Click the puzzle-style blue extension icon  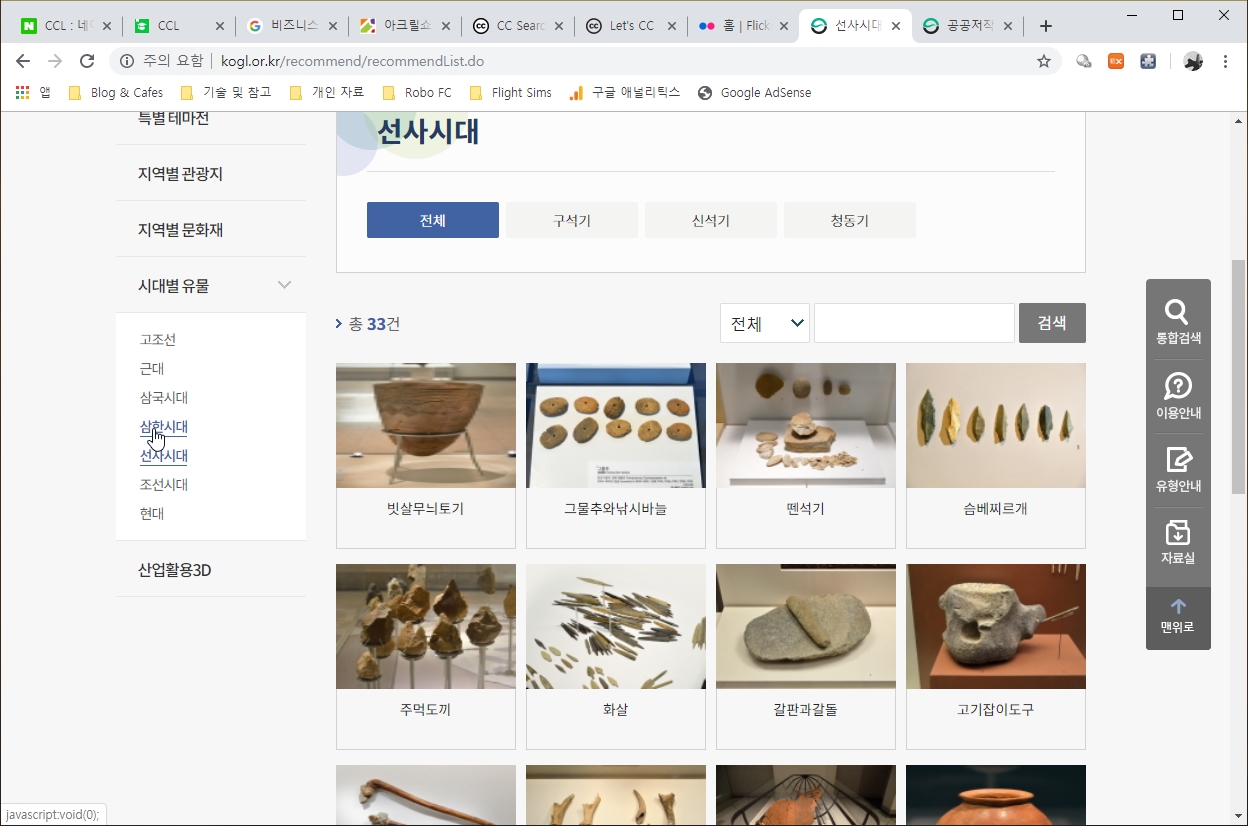(1148, 61)
